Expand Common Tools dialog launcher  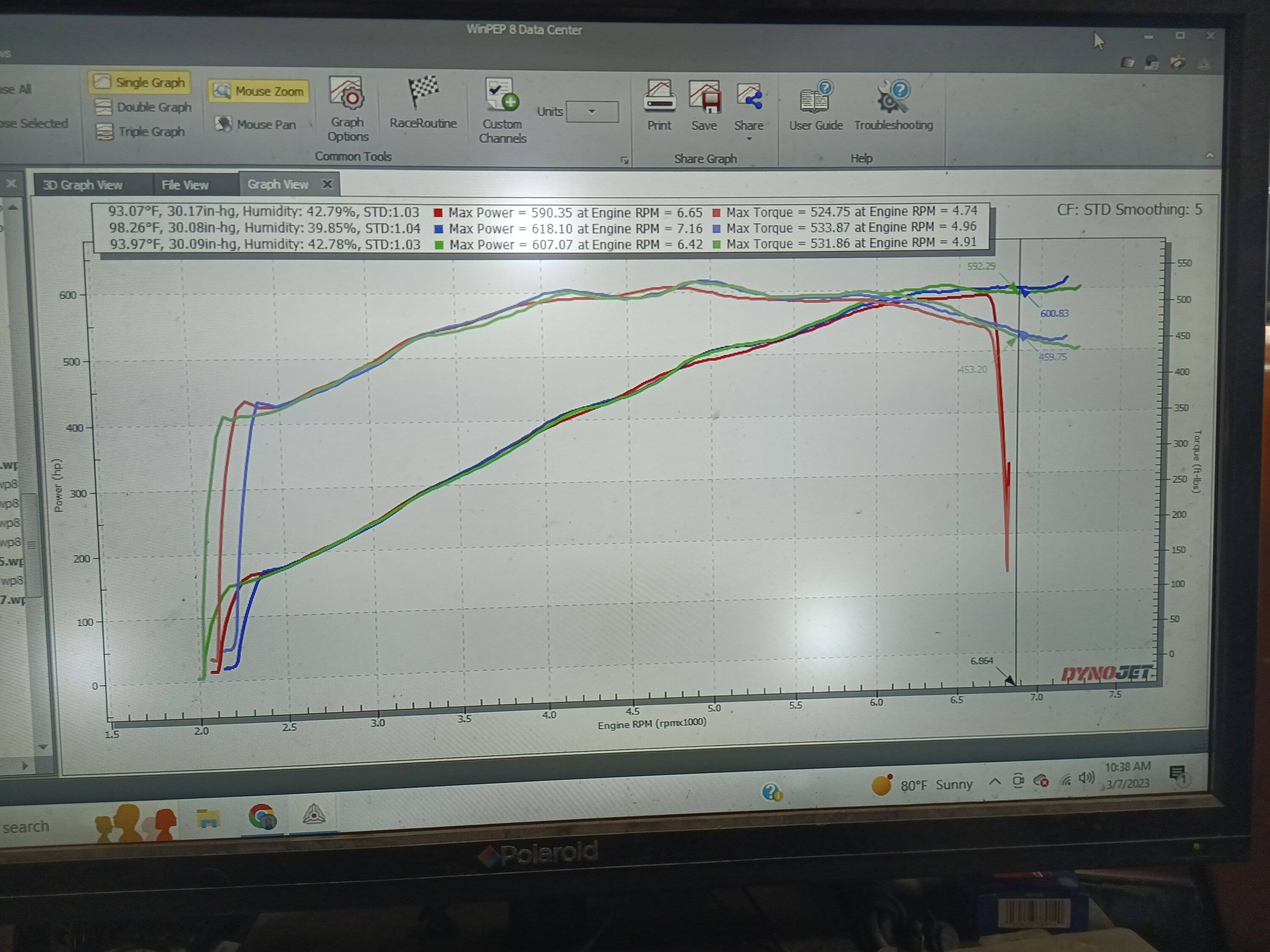coord(625,160)
